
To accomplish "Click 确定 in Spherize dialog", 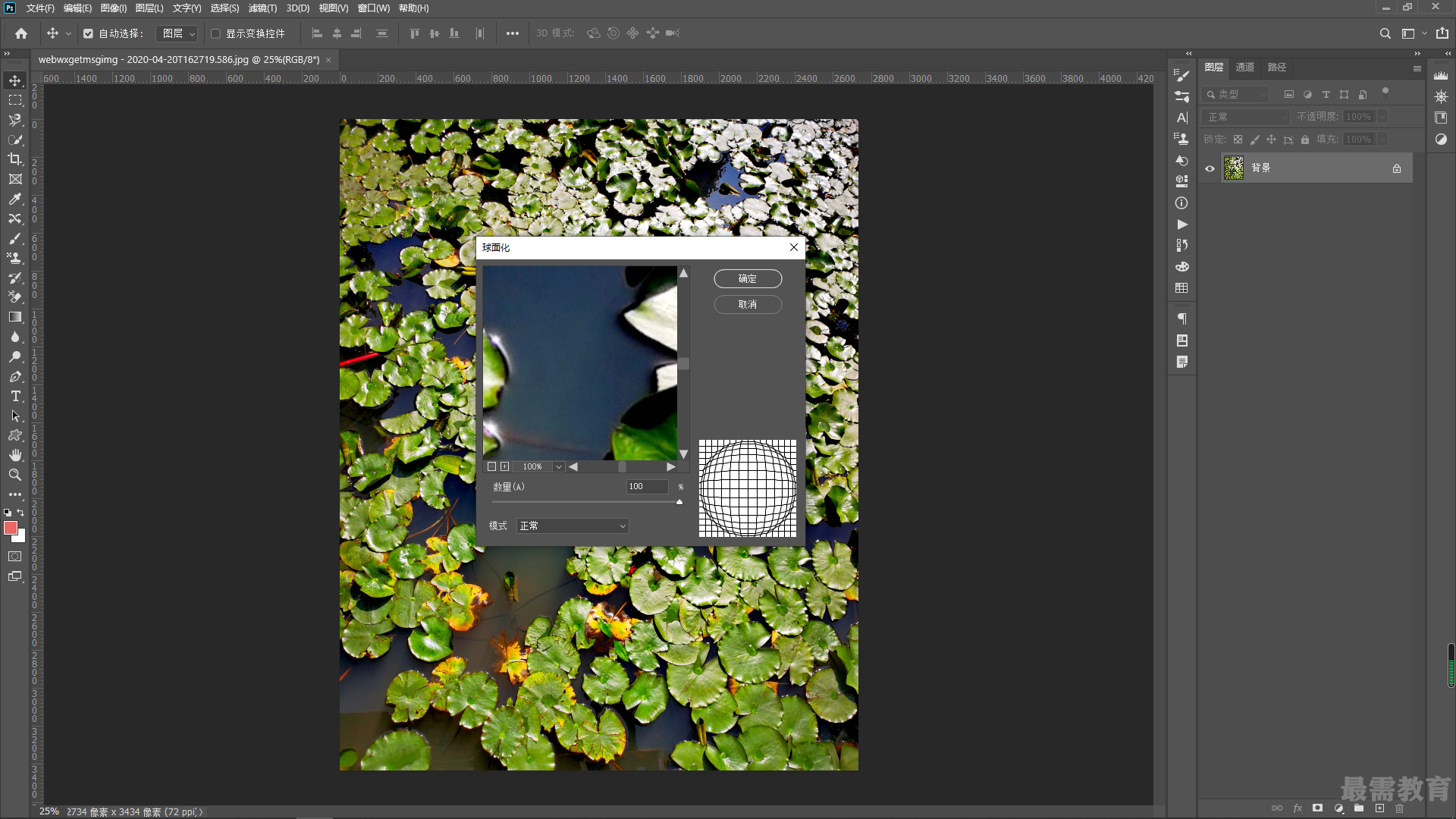I will pos(748,279).
